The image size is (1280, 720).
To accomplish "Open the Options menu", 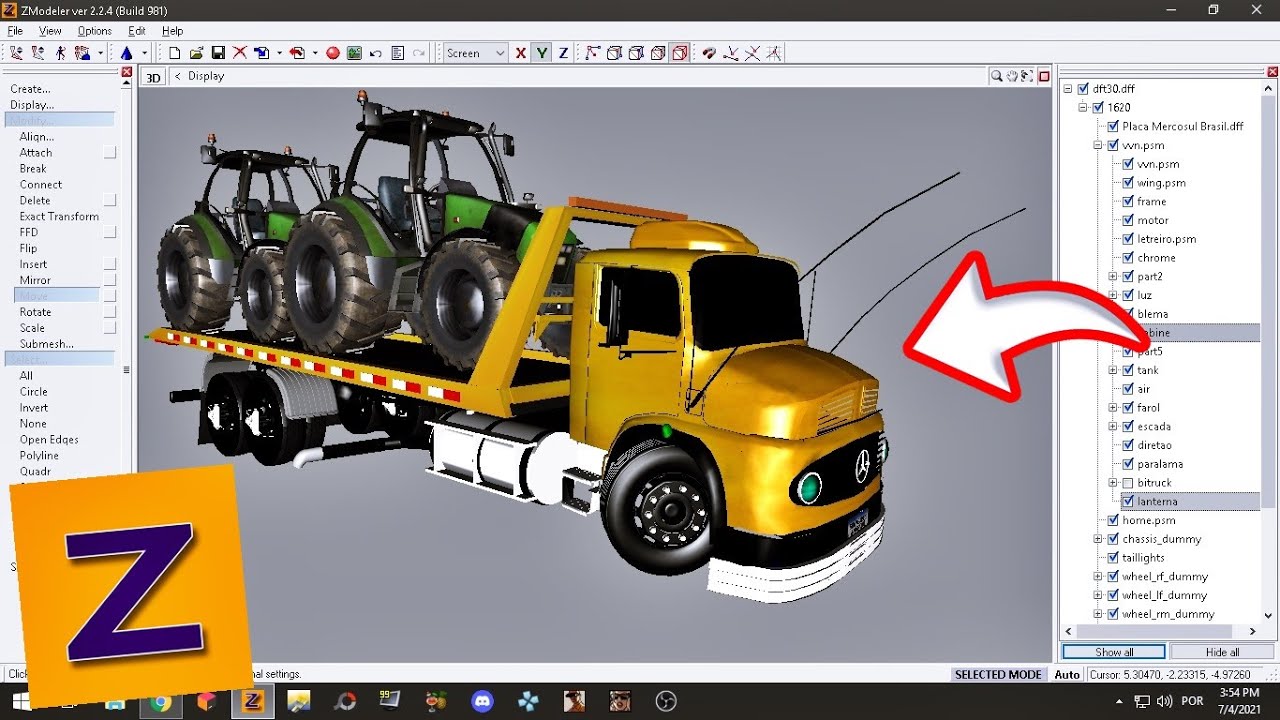I will click(95, 31).
